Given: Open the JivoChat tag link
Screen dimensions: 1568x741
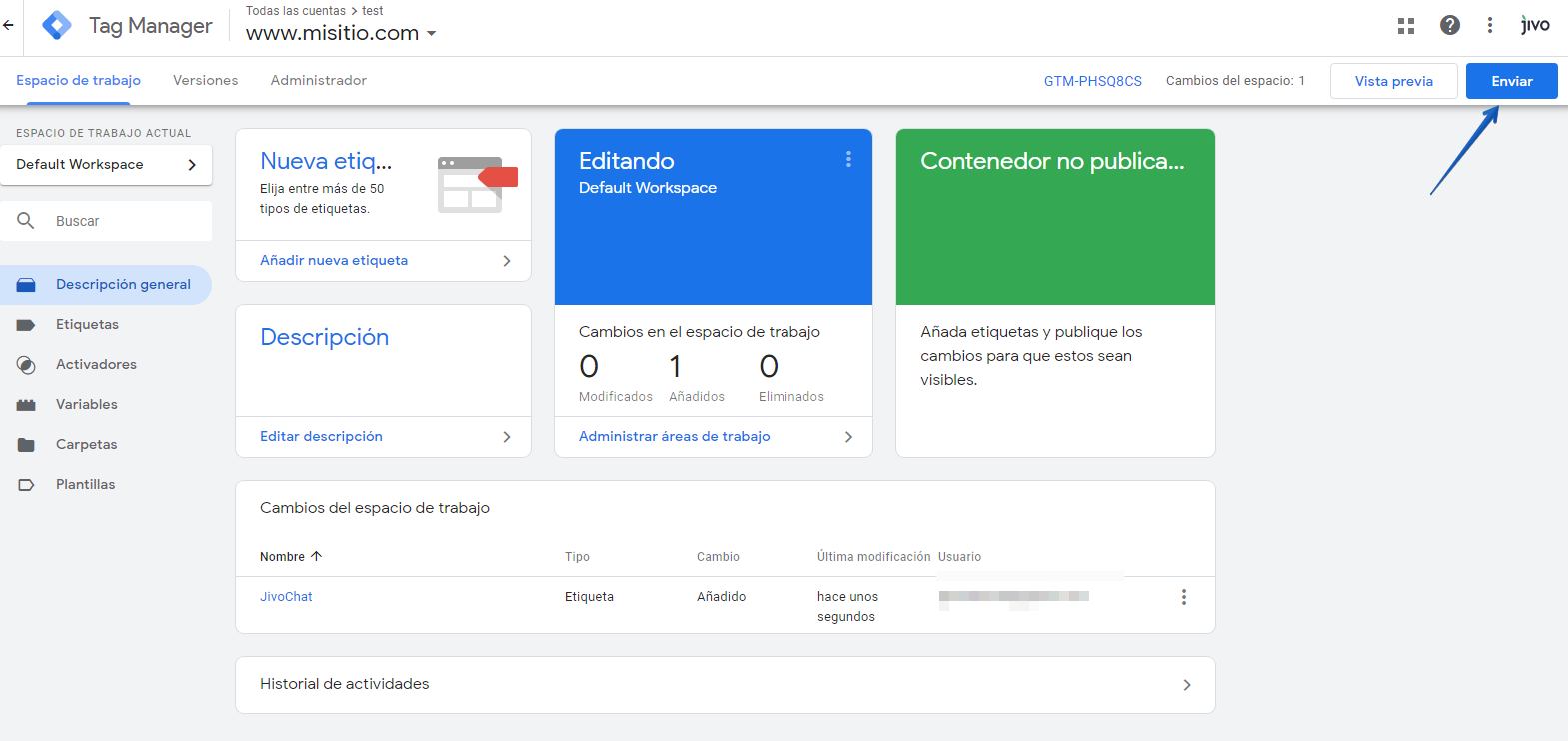Looking at the screenshot, I should point(286,597).
